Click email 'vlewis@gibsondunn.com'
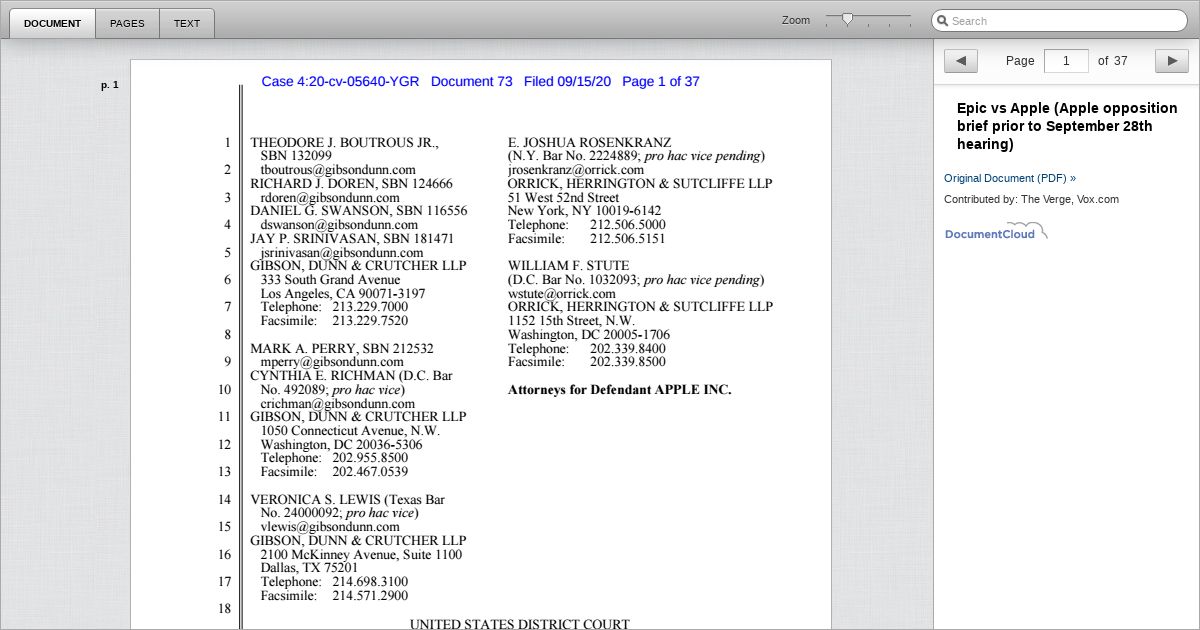Viewport: 1200px width, 630px height. [330, 527]
